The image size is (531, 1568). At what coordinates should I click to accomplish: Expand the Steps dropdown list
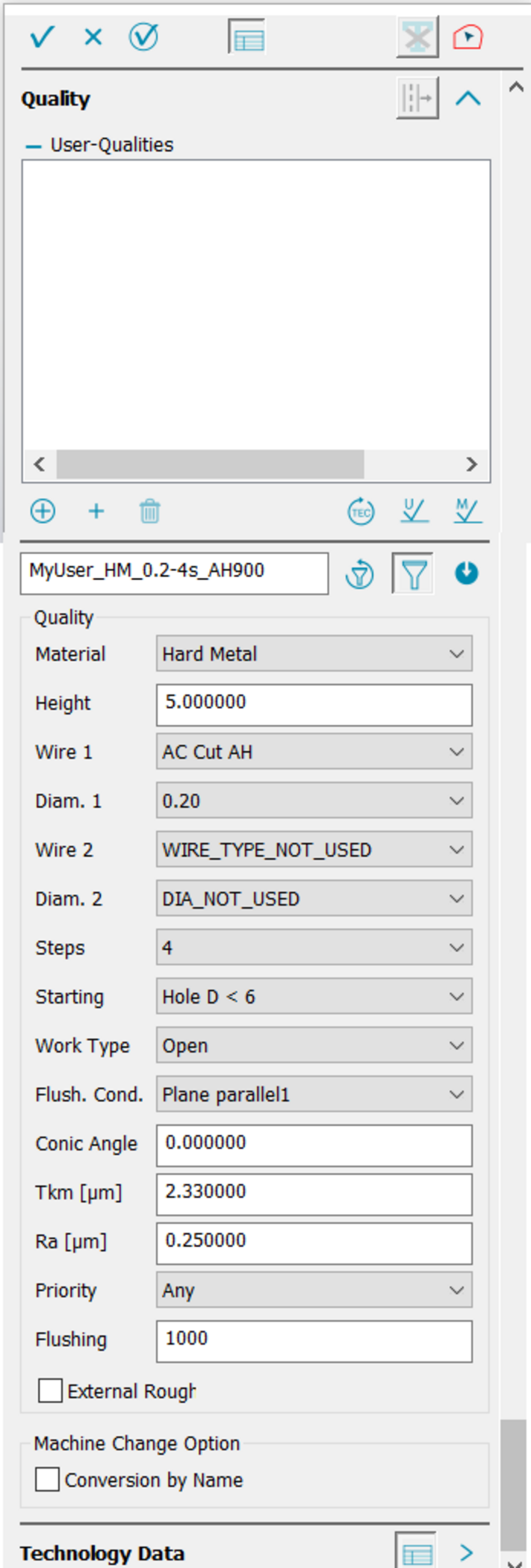(x=314, y=948)
